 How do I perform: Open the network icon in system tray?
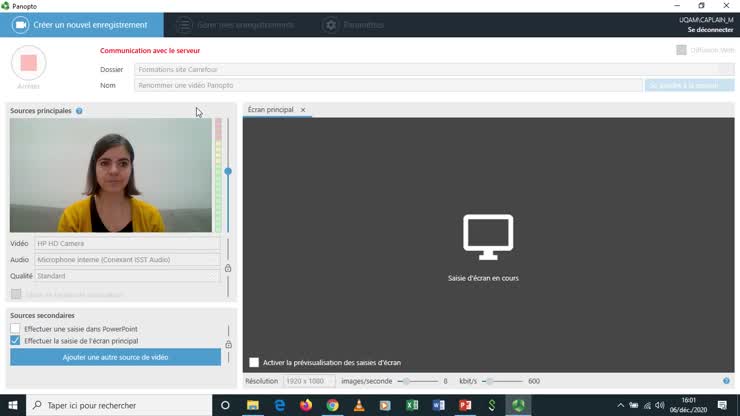647,405
